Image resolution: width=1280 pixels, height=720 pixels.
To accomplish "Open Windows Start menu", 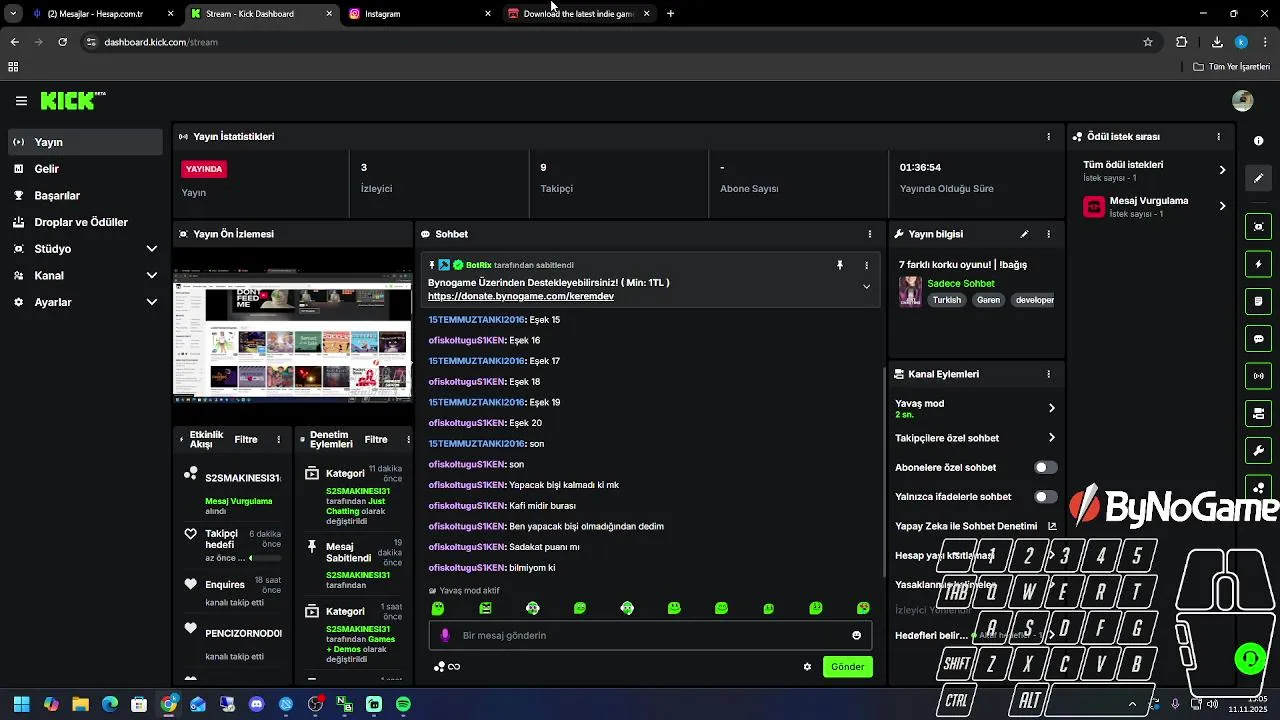I will [x=21, y=704].
